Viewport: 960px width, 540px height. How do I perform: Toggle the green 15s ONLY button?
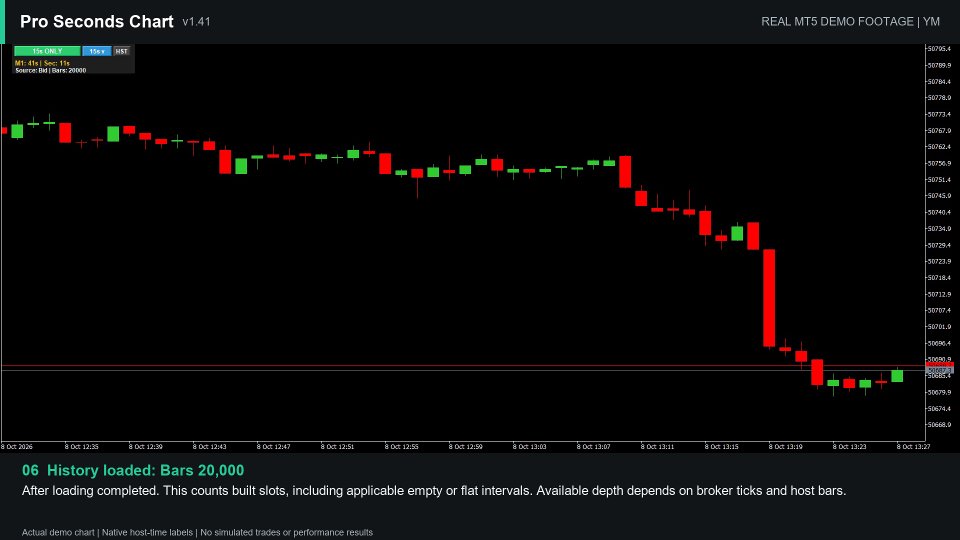(x=47, y=51)
